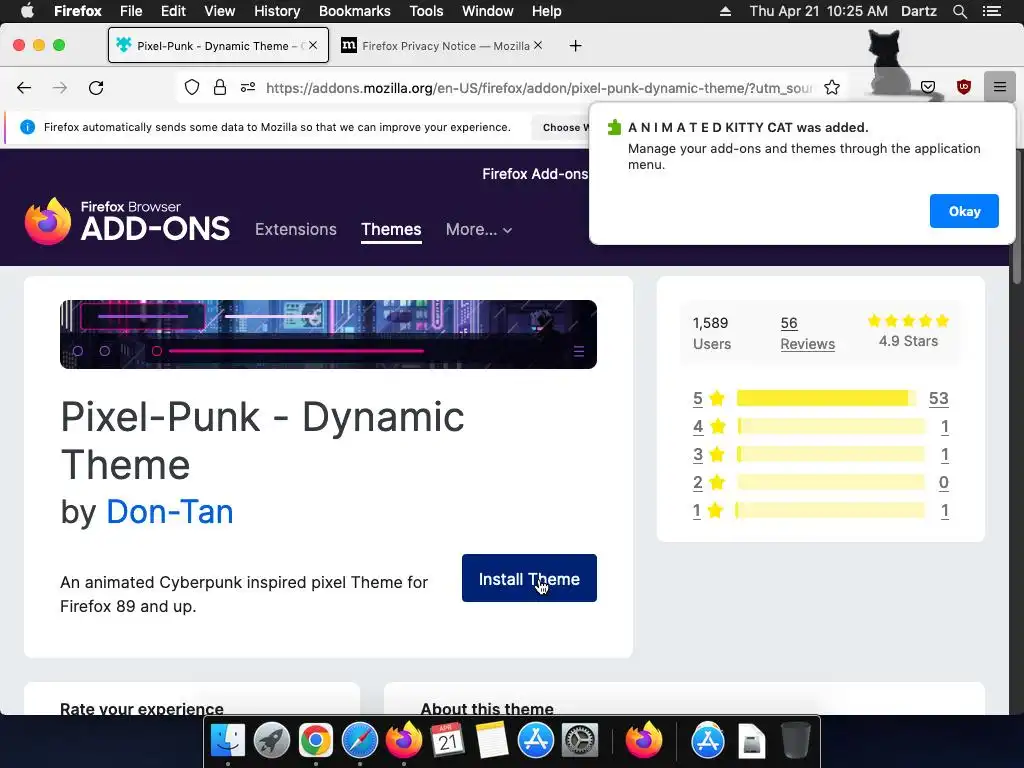Open the Tools menu
The image size is (1024, 768).
click(426, 11)
